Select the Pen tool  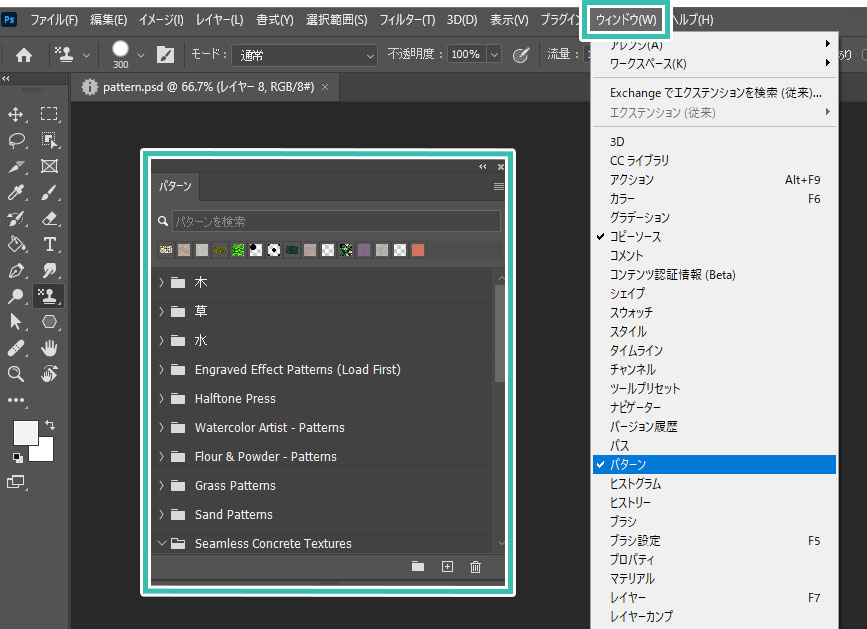(16, 268)
